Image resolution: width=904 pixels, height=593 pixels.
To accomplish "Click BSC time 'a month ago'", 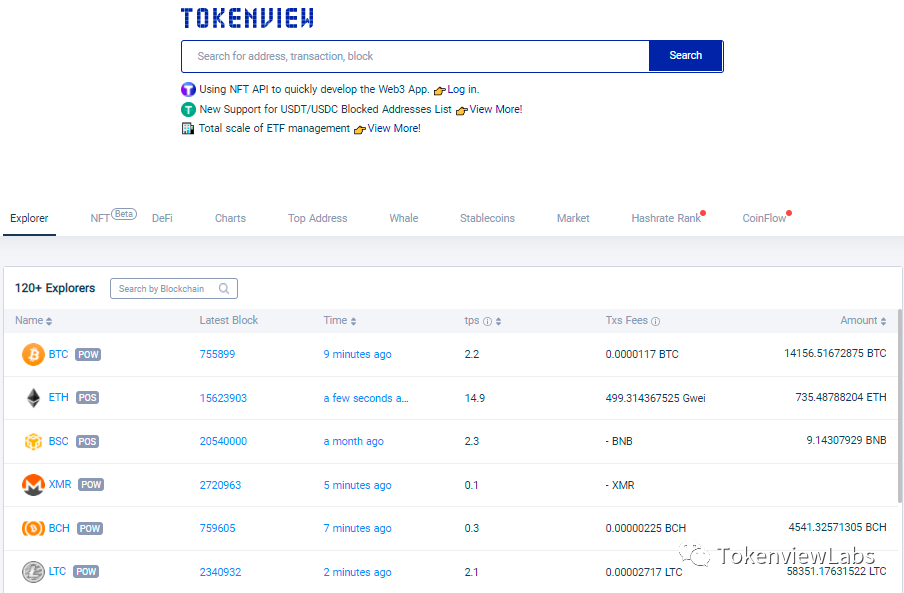I will [x=353, y=441].
